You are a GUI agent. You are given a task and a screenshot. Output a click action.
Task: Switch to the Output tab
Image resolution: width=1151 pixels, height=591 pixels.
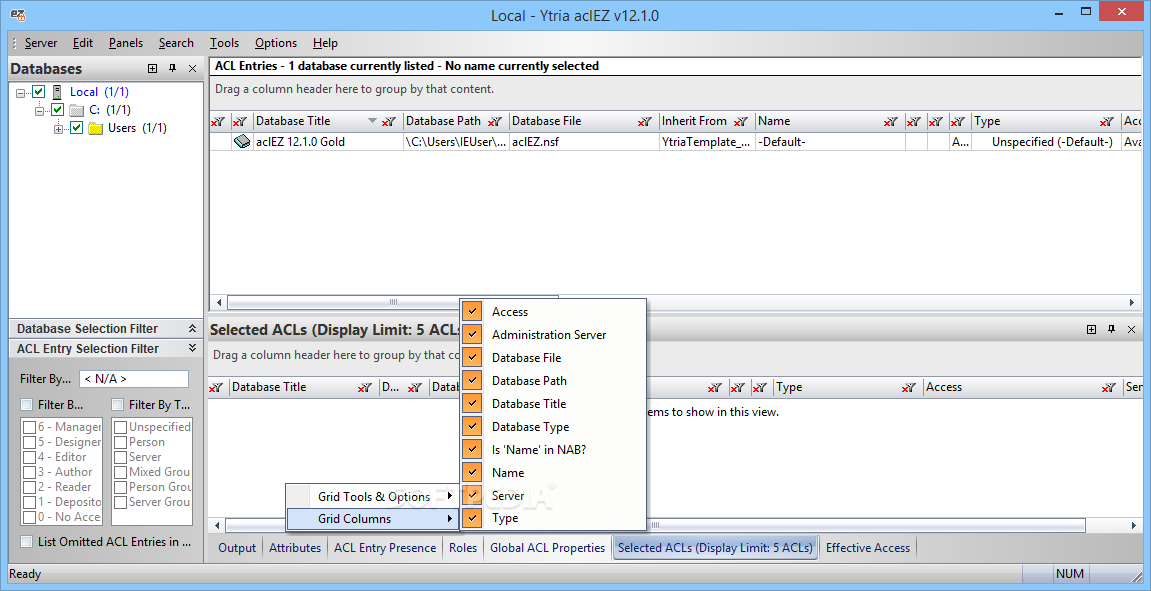tap(237, 548)
